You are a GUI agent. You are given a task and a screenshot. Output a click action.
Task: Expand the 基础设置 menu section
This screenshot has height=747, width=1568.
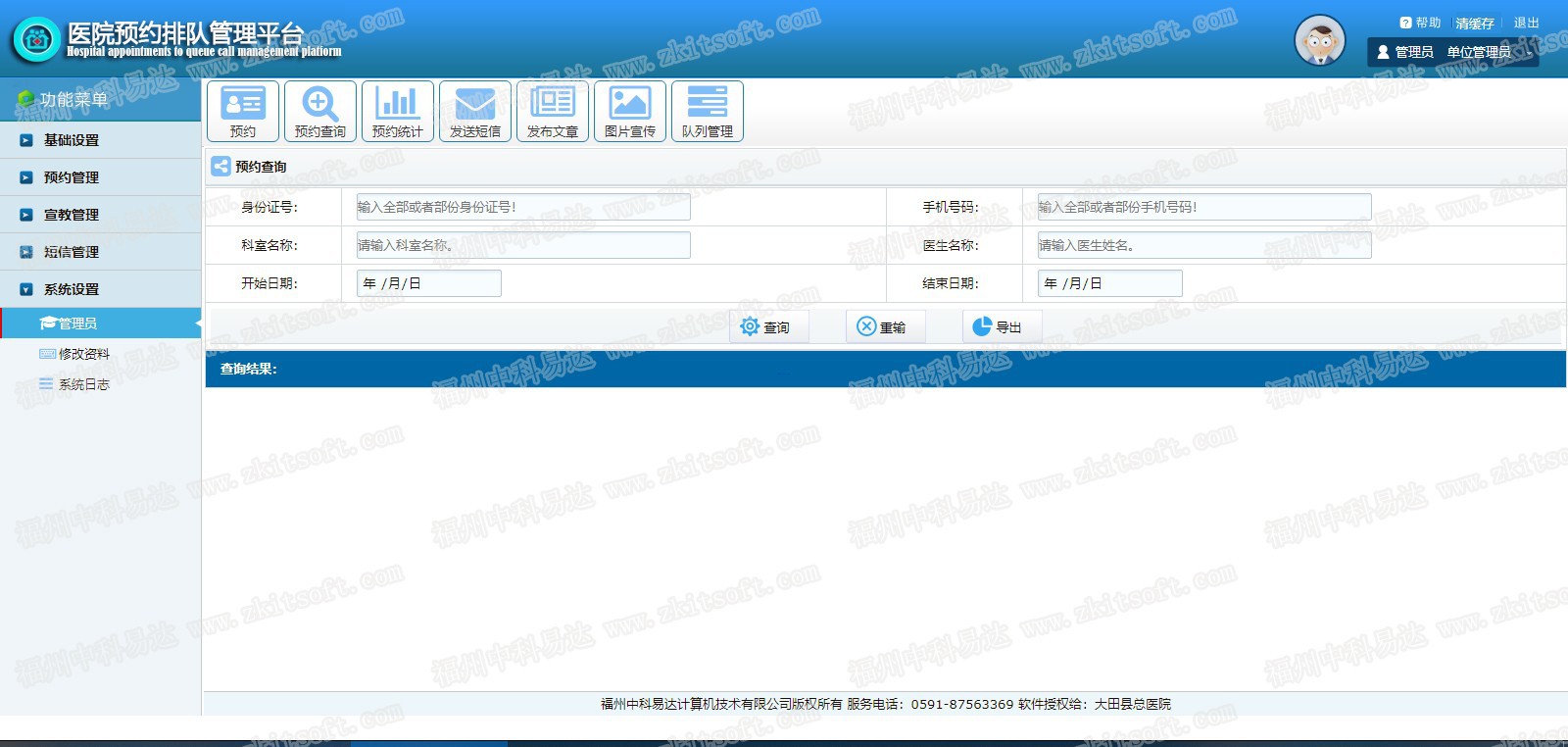72,140
